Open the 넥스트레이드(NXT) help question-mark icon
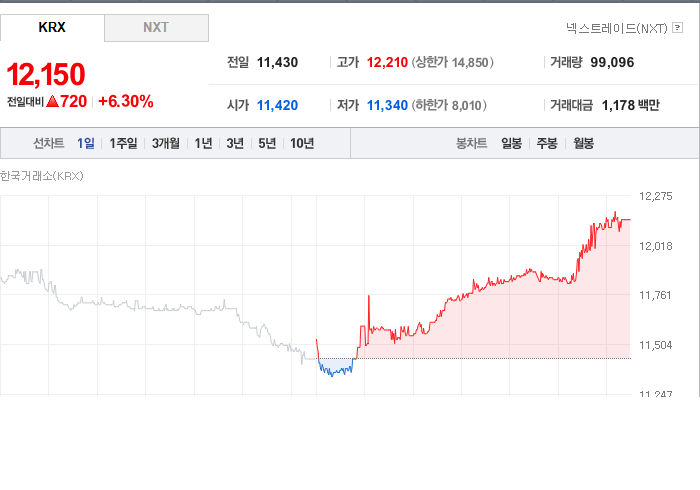Image resolution: width=700 pixels, height=490 pixels. (x=677, y=28)
